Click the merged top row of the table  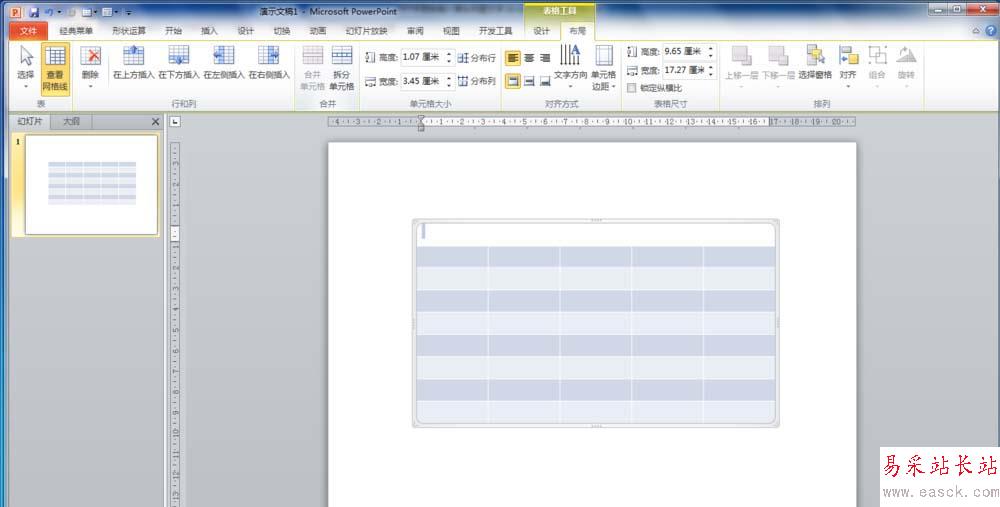(x=596, y=235)
